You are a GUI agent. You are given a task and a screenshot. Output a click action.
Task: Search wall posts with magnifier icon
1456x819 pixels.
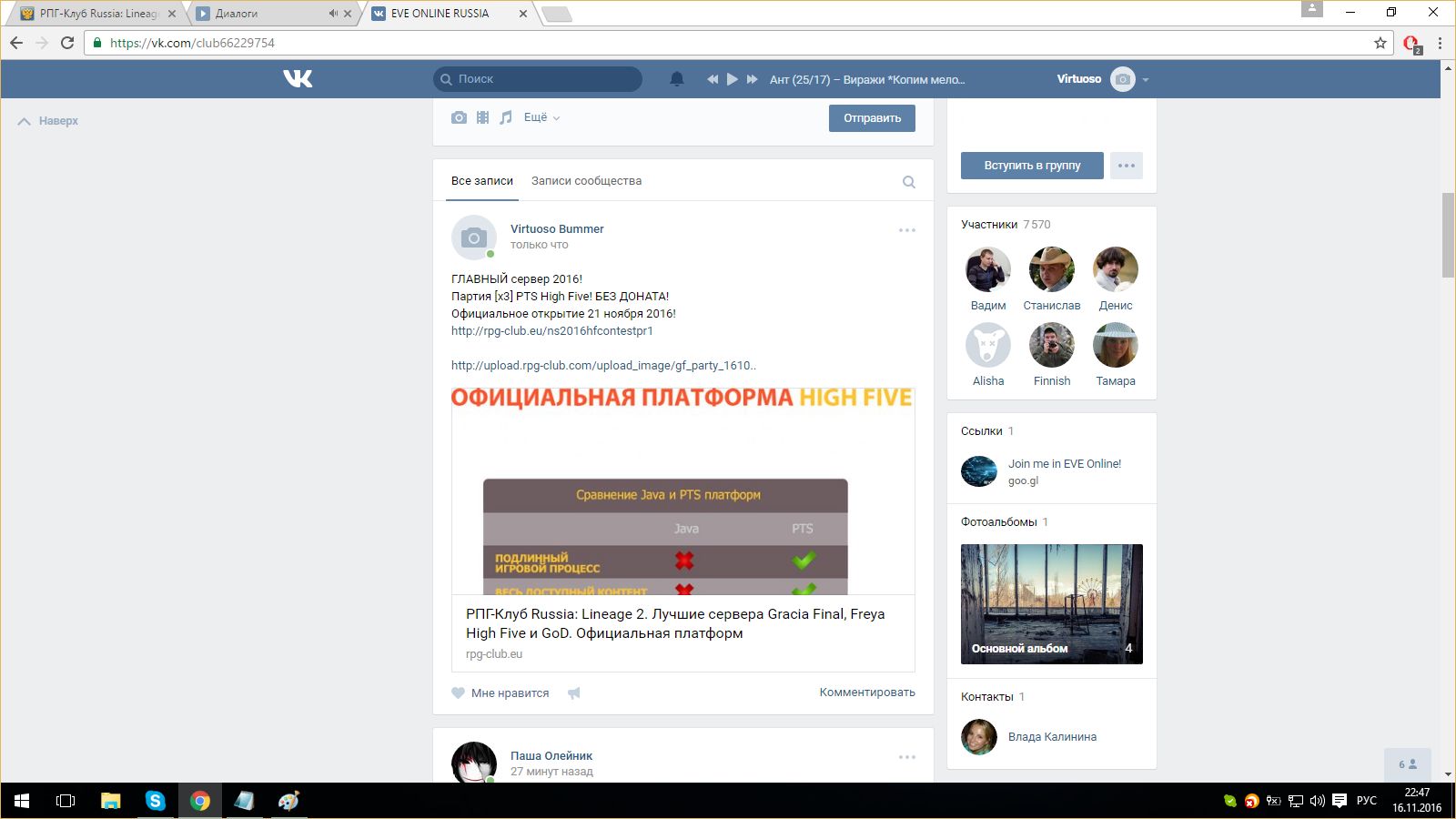coord(908,182)
